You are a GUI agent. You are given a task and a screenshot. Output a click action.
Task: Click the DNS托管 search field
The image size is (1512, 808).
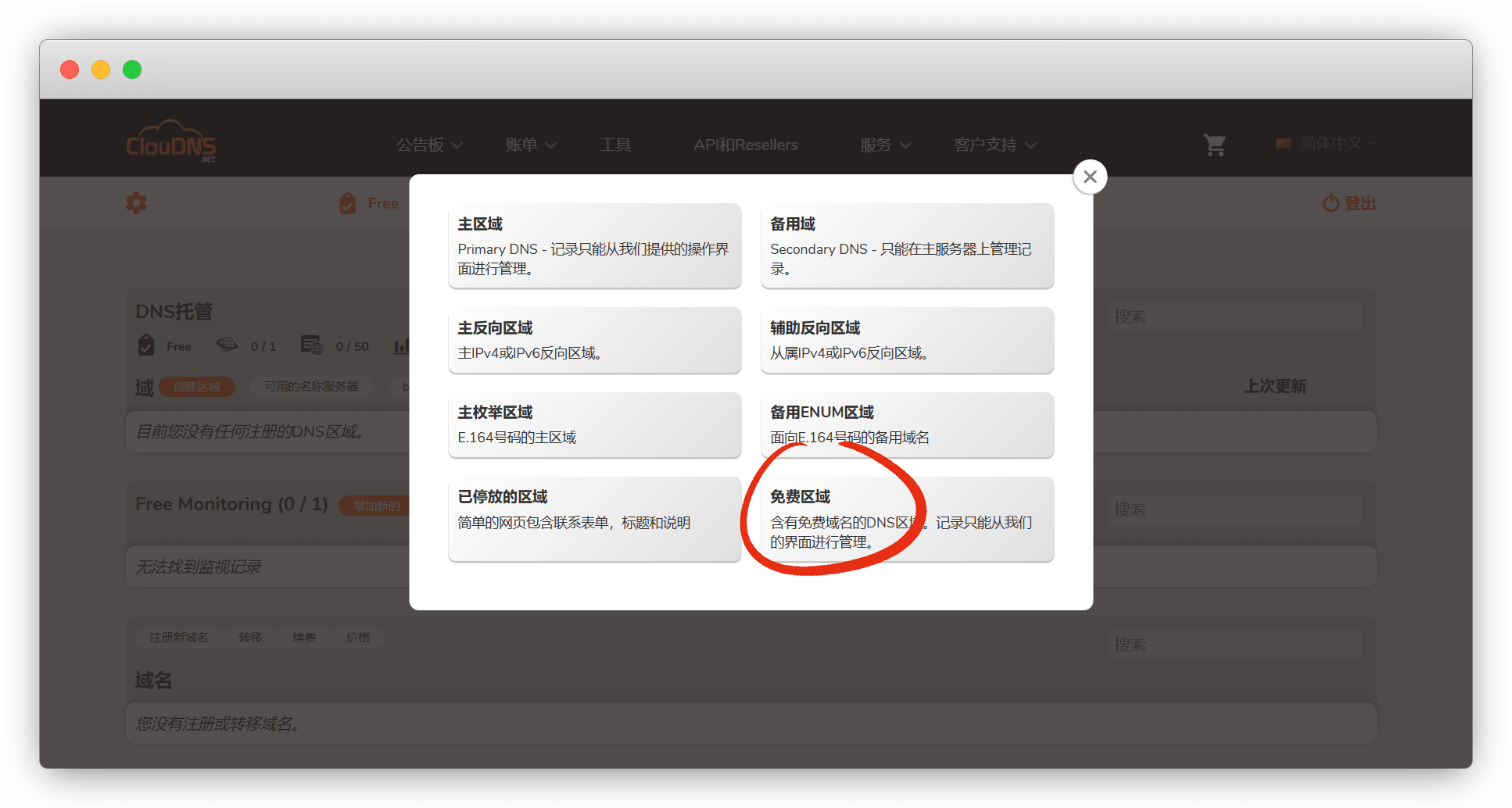click(x=1234, y=316)
